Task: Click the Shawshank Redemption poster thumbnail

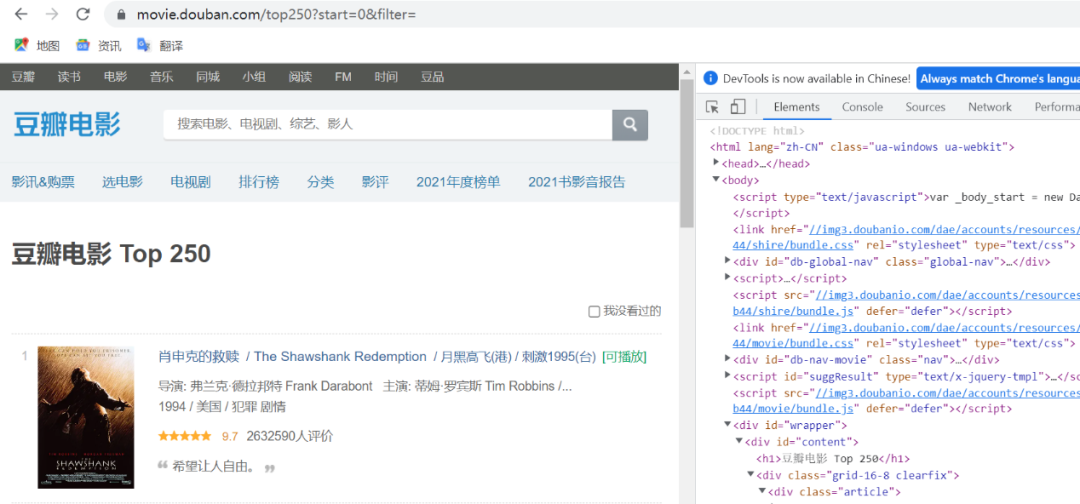Action: point(86,417)
